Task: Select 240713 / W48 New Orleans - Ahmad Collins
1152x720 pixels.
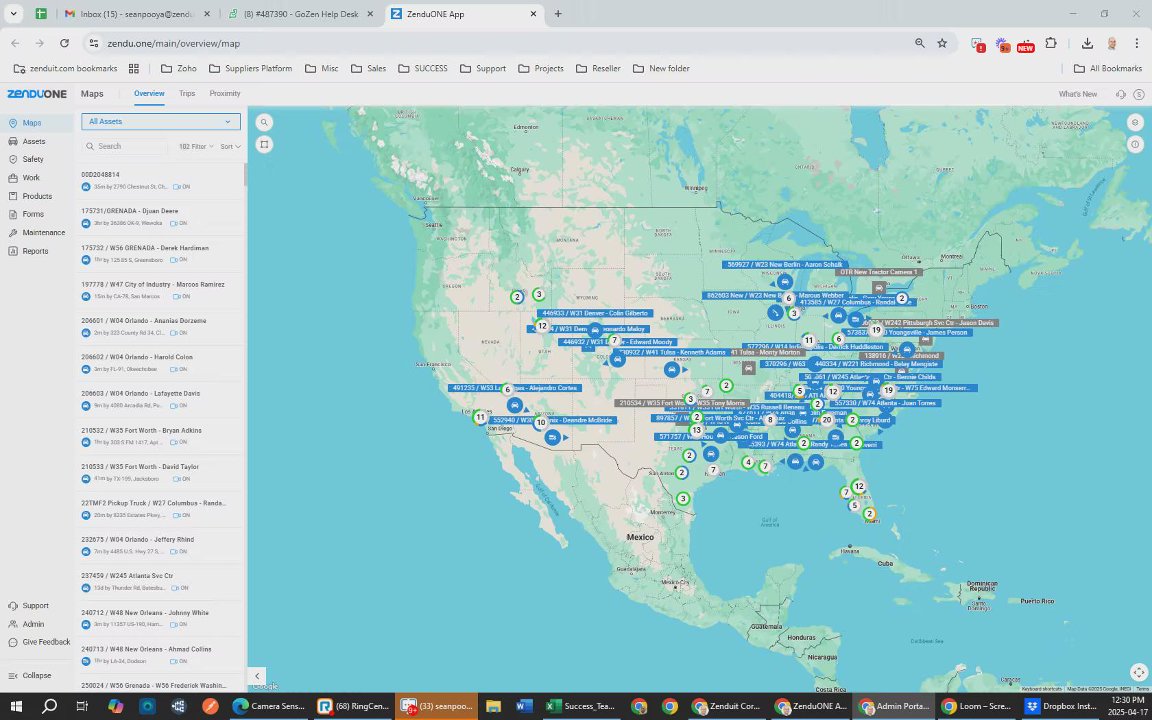Action: pos(159,655)
